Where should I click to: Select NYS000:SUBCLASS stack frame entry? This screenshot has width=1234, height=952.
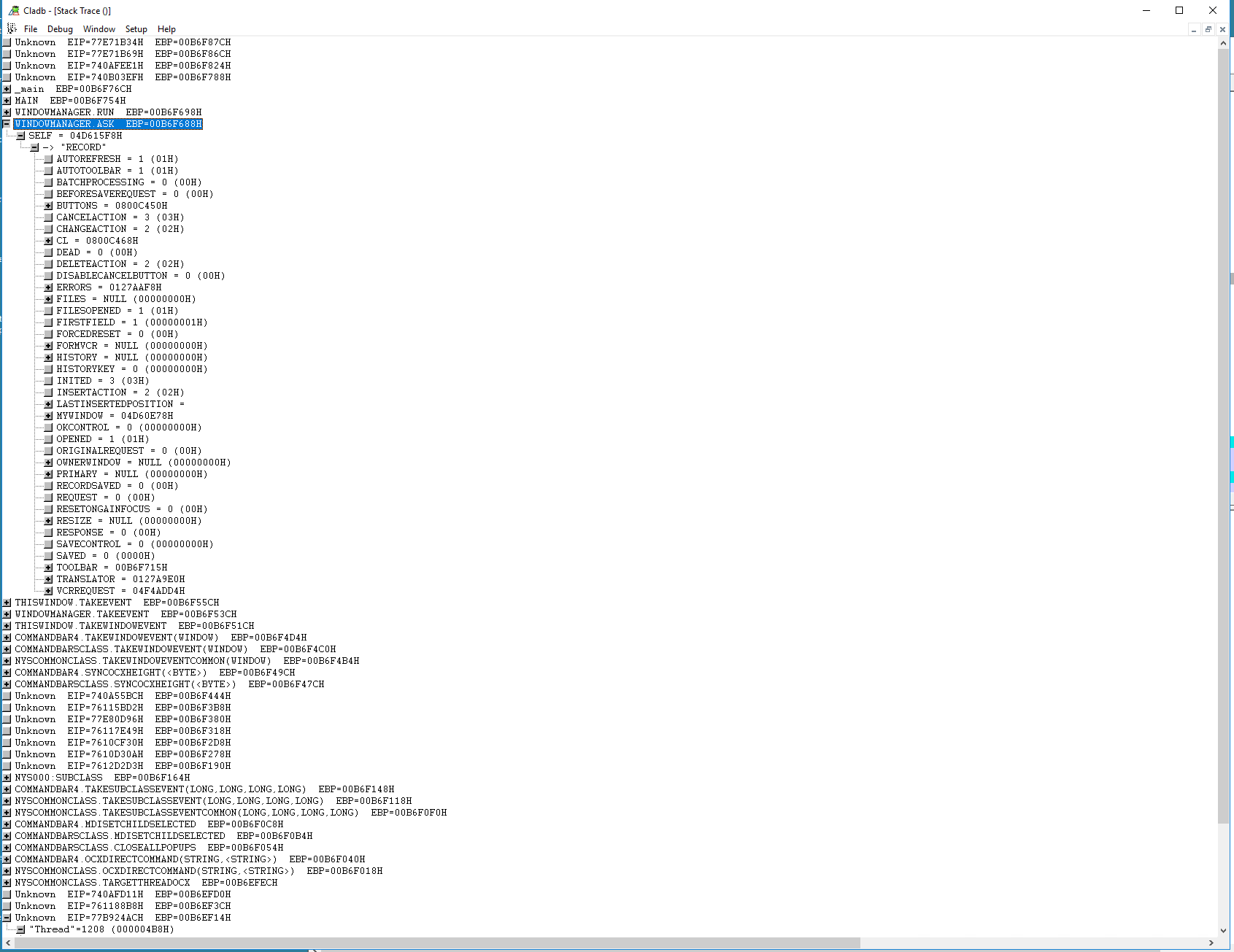[58, 778]
